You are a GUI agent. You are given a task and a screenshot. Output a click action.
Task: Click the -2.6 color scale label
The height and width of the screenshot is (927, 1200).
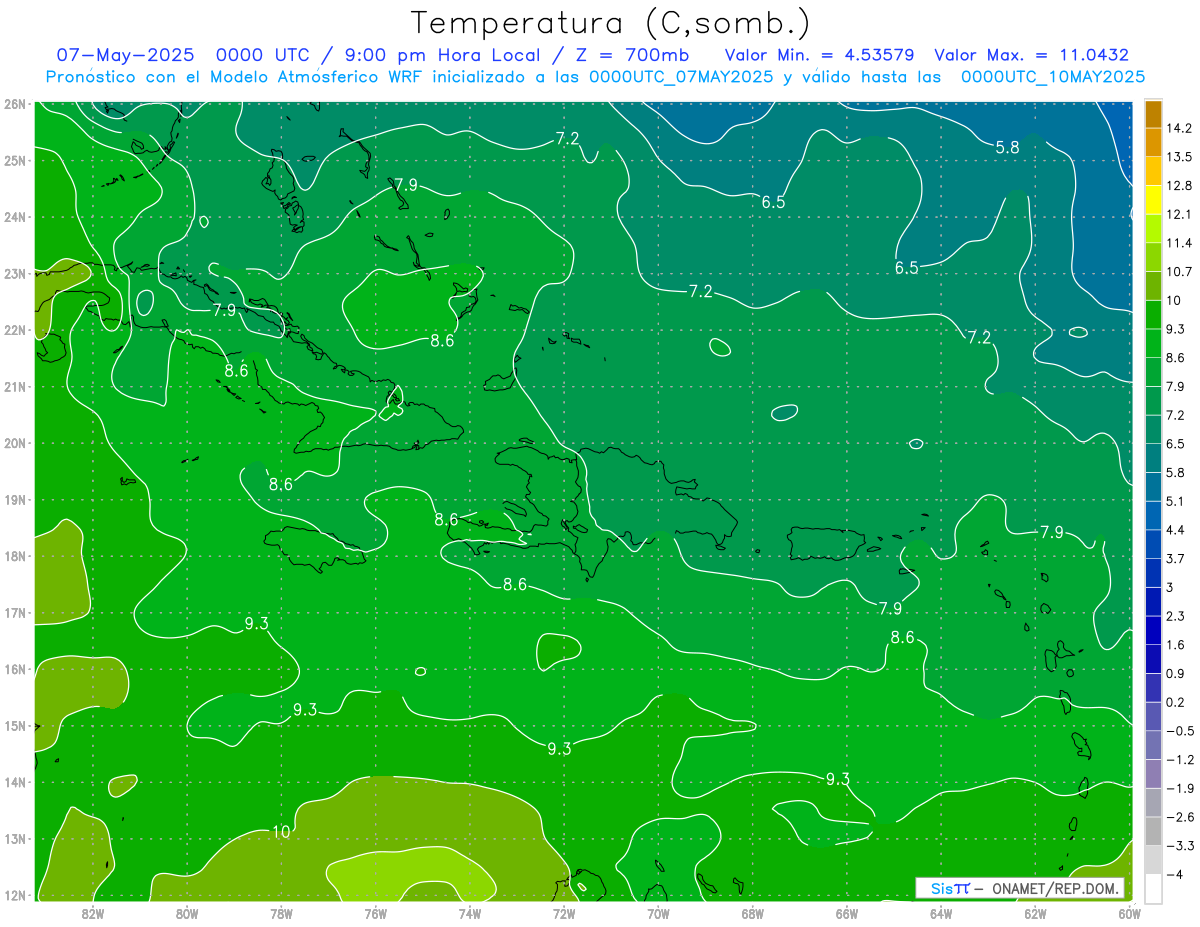(x=1180, y=817)
